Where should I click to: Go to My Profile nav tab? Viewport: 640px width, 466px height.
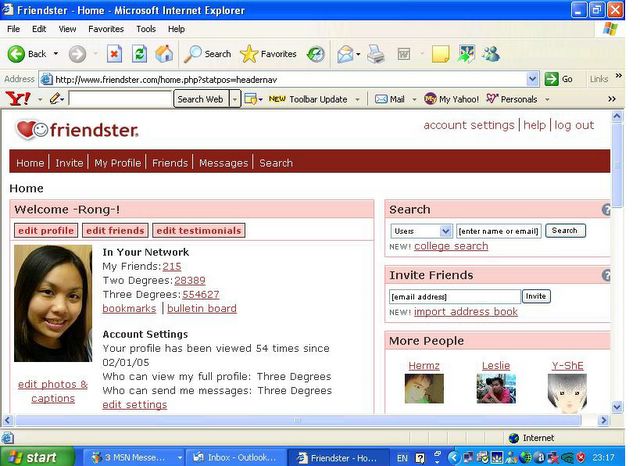pyautogui.click(x=118, y=163)
